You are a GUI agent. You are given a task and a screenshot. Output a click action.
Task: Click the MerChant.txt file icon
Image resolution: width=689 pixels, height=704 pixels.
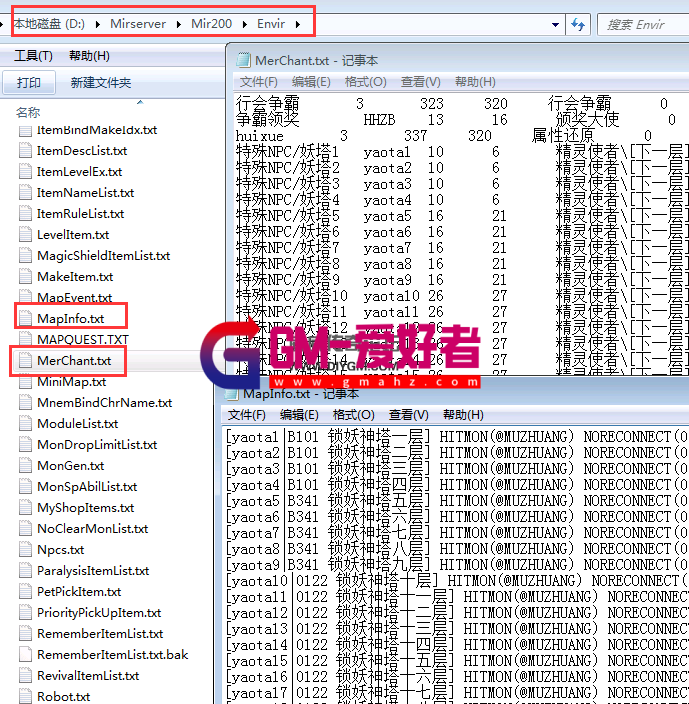(x=26, y=361)
